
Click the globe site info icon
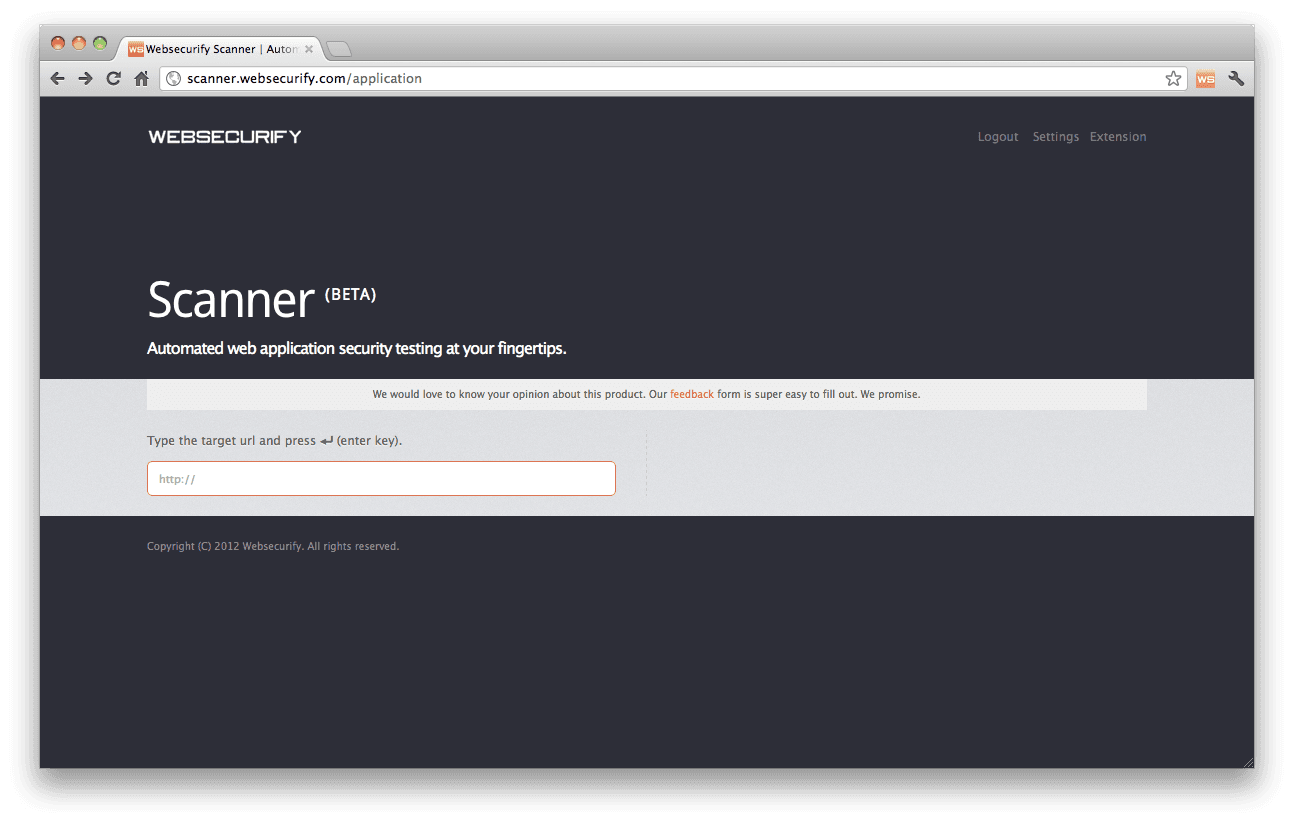click(173, 79)
